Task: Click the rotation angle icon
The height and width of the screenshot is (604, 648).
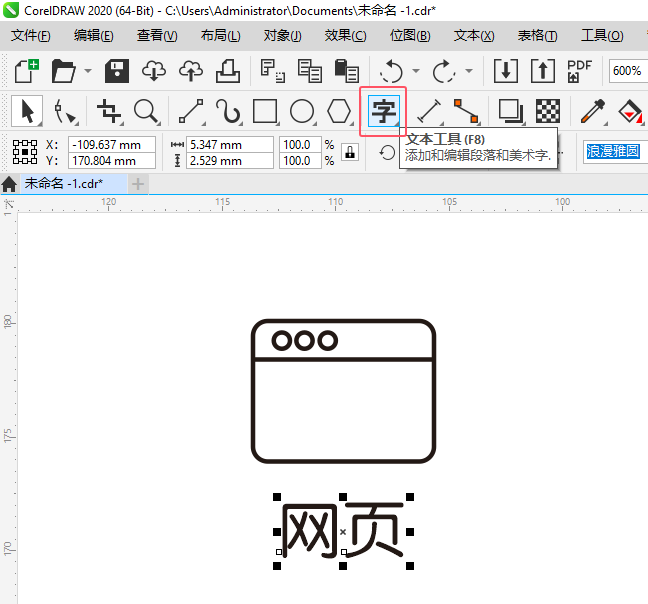Action: tap(387, 153)
